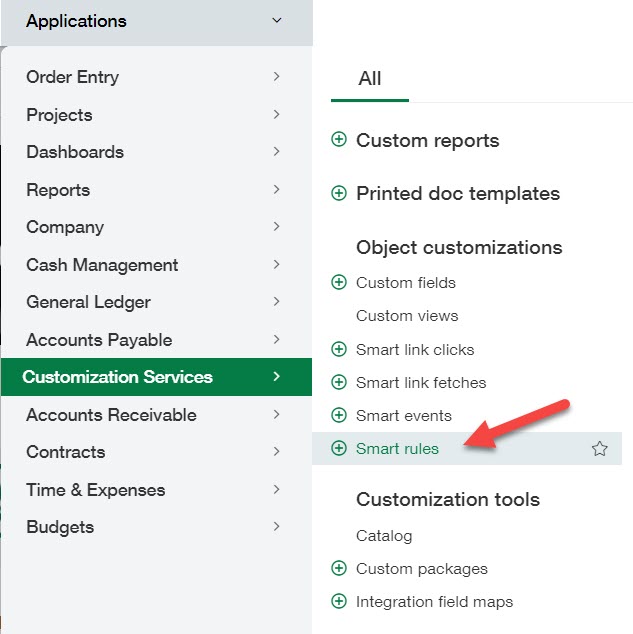Open the Accounts Payable menu
Screen dimensions: 633x634
99,340
